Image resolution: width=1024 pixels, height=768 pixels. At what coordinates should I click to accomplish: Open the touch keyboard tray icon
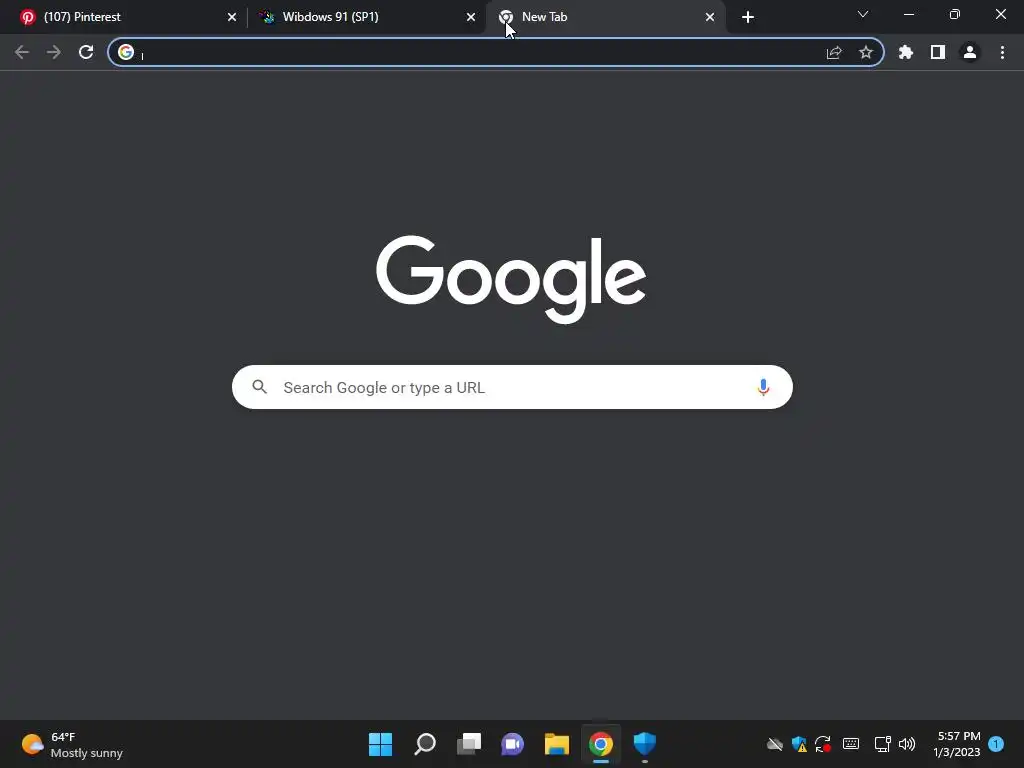point(851,744)
